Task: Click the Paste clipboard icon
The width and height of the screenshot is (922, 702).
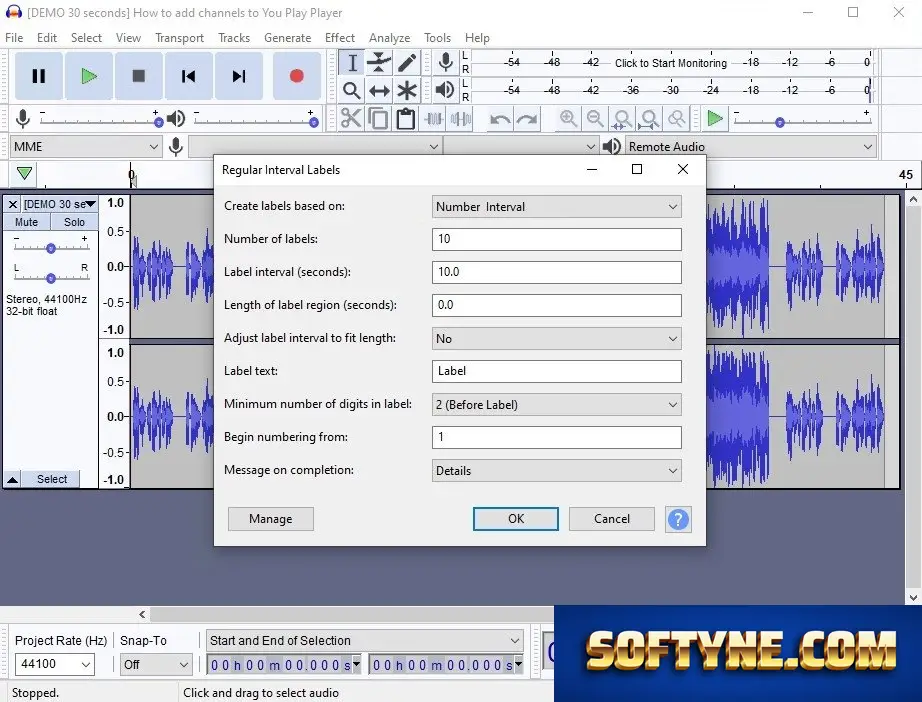Action: tap(405, 119)
